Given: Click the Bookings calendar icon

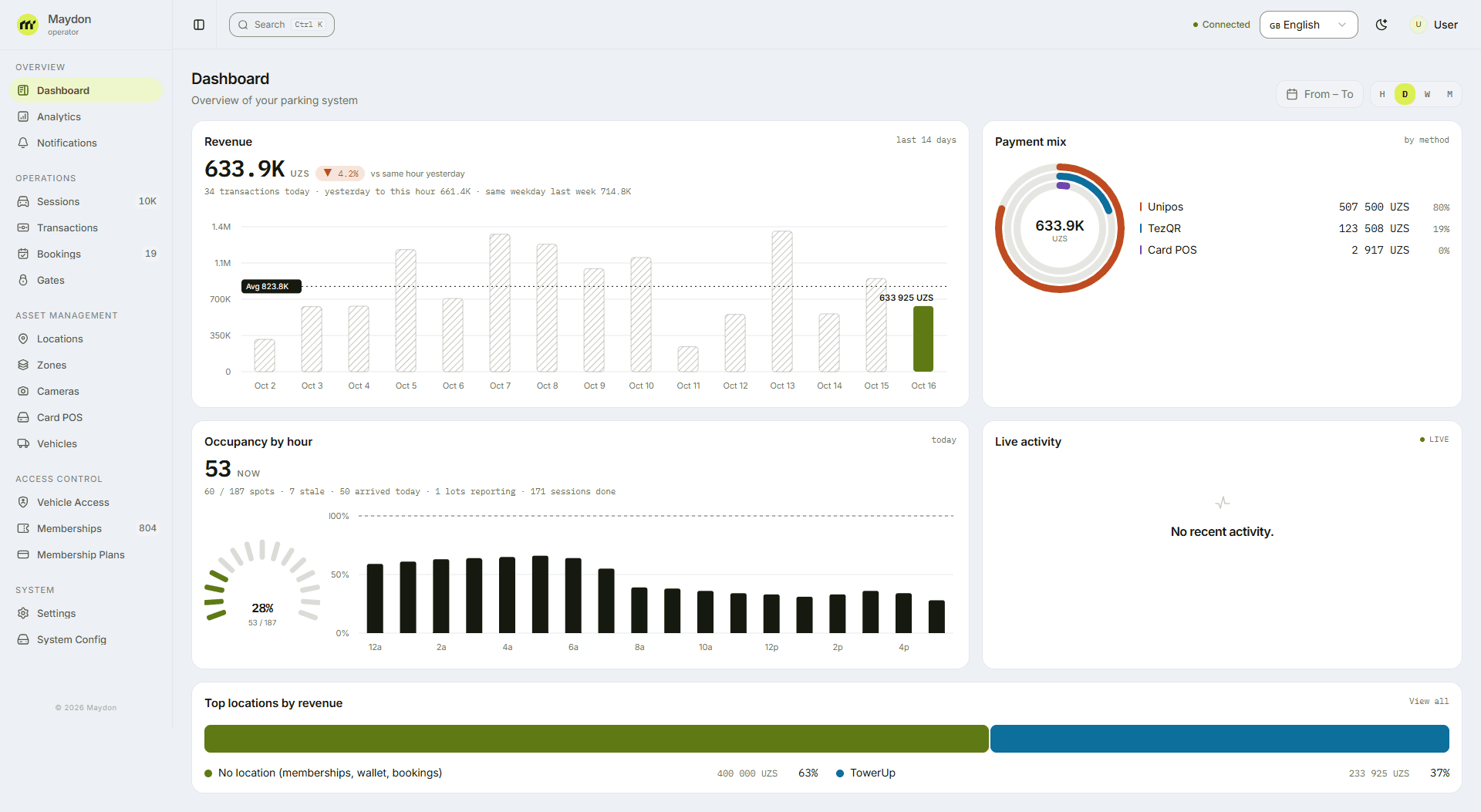Looking at the screenshot, I should [23, 254].
